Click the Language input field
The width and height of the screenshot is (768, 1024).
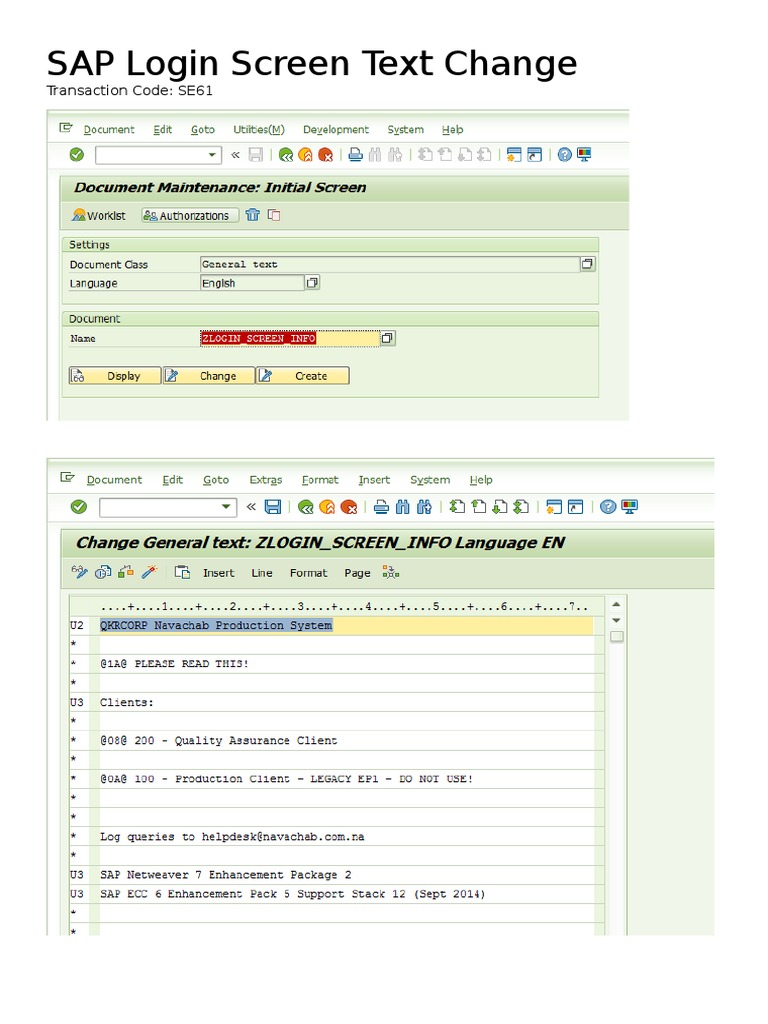[x=252, y=283]
